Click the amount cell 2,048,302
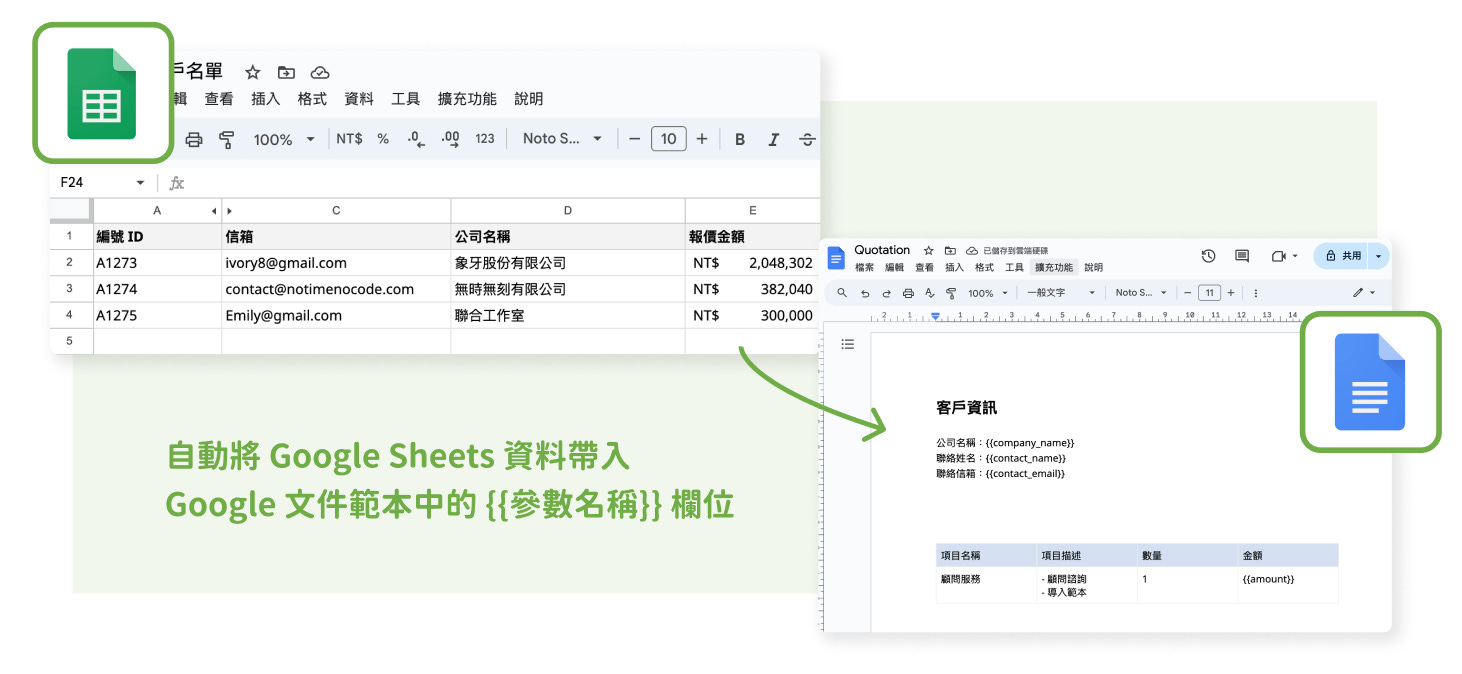Viewport: 1462px width, 674px height. pyautogui.click(x=753, y=263)
